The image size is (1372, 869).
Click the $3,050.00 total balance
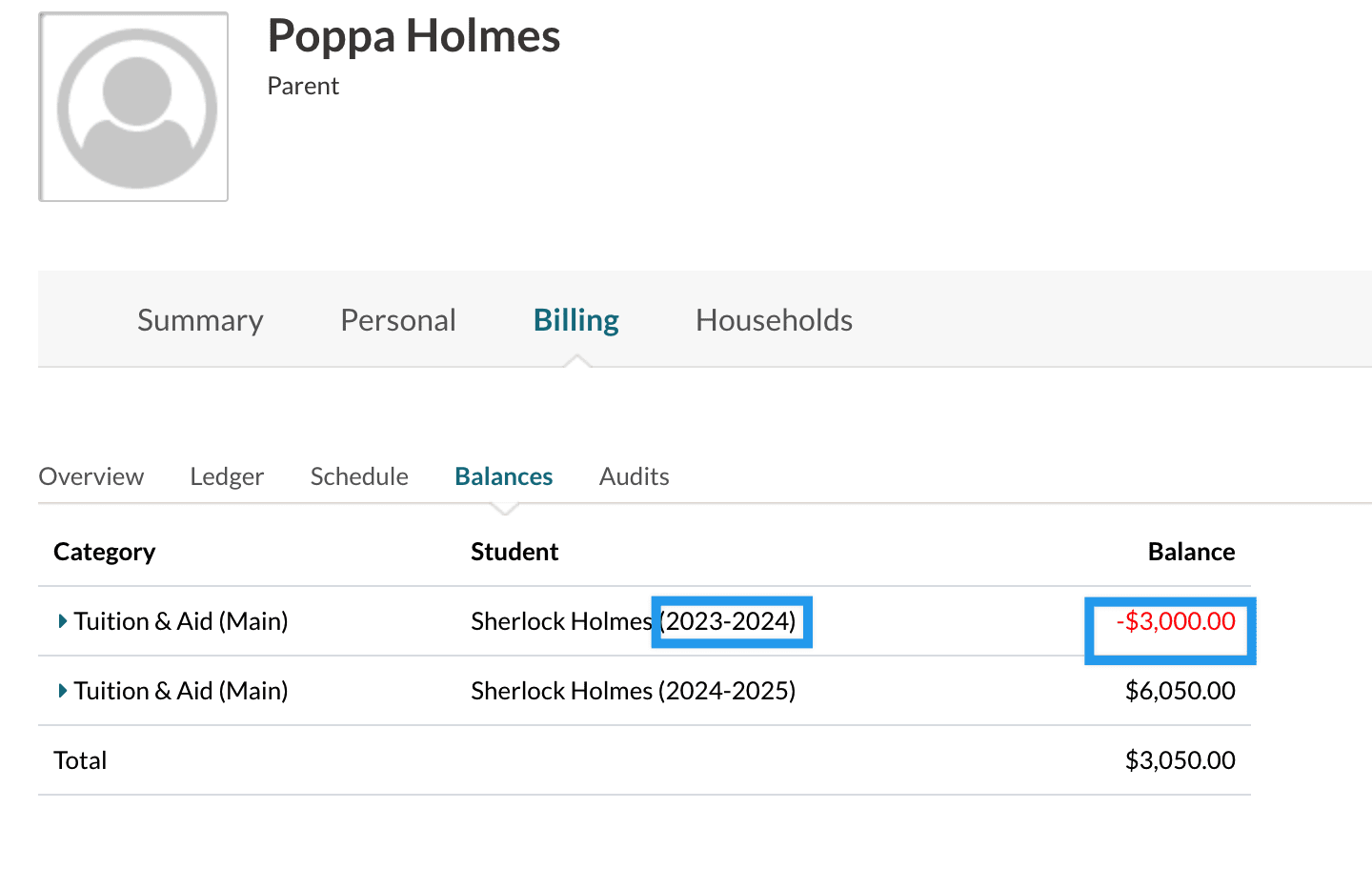[x=1180, y=760]
